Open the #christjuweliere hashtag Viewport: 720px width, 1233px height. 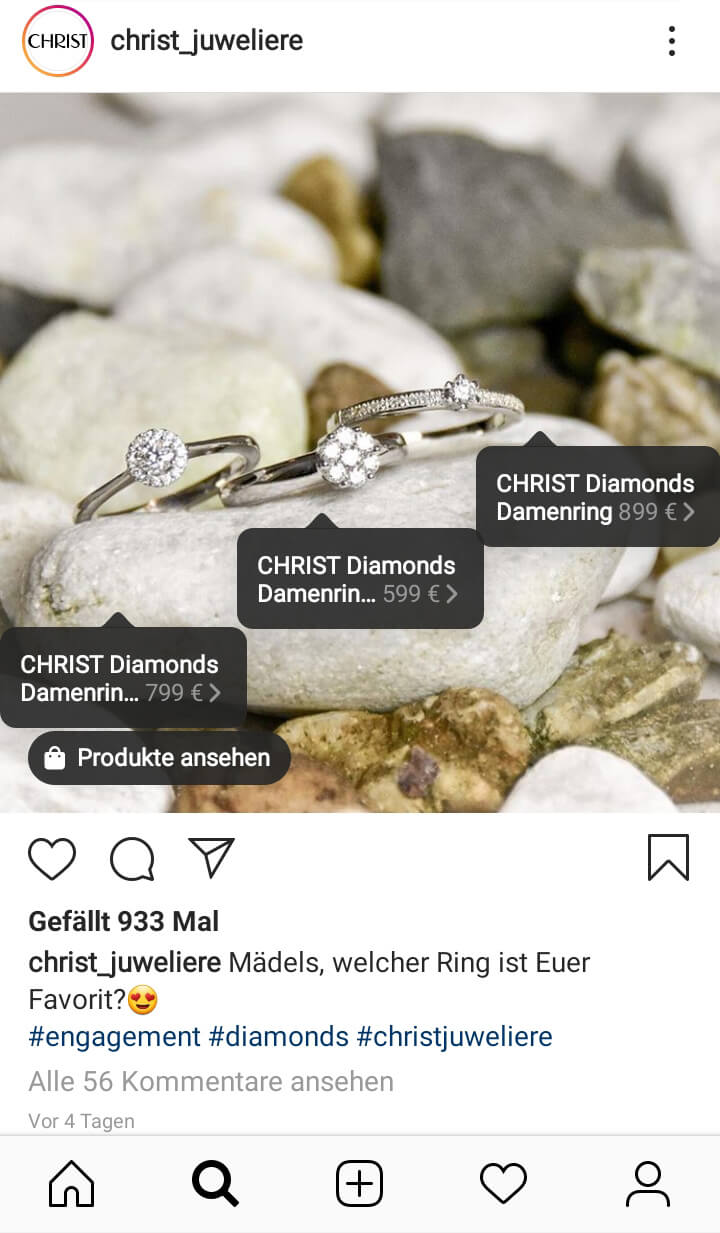point(455,1036)
